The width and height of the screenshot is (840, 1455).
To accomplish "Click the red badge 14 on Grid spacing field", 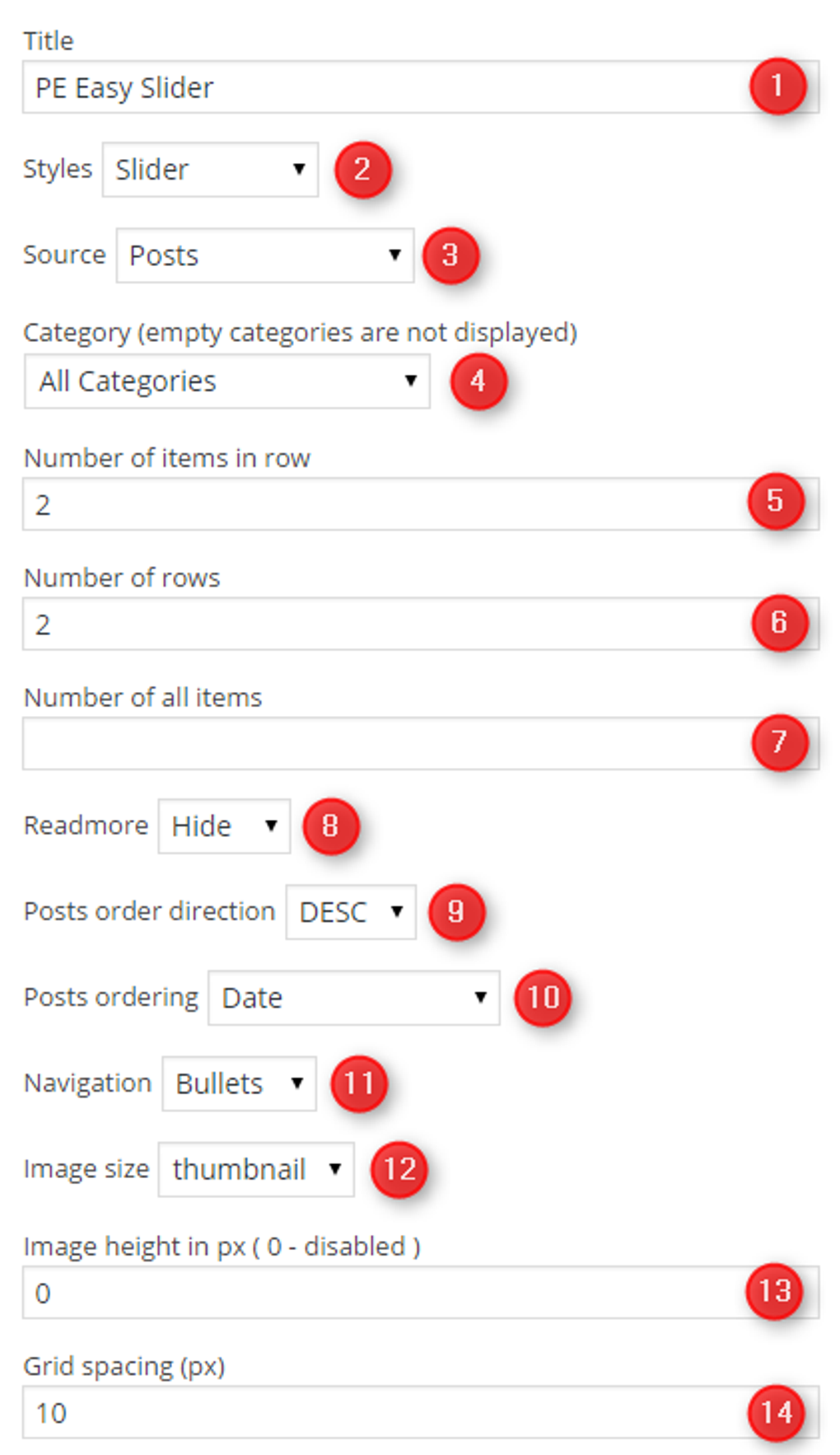I will click(775, 1411).
